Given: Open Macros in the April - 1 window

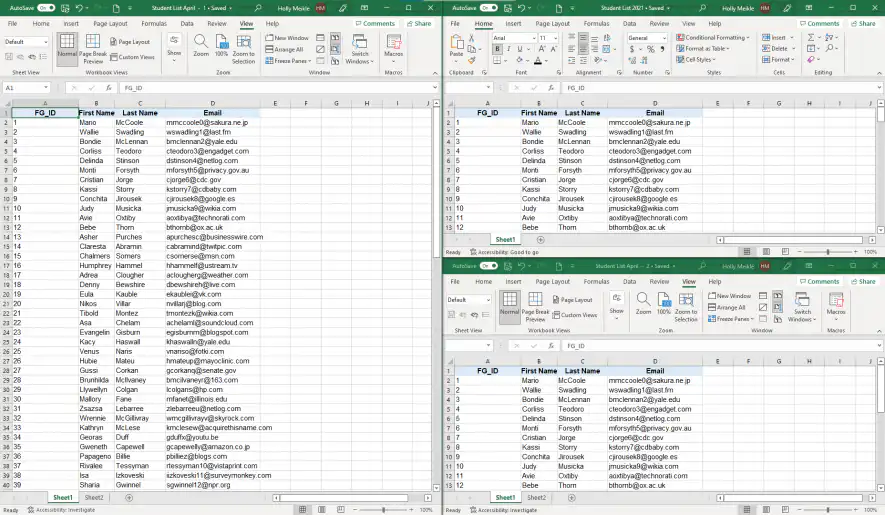Looking at the screenshot, I should pos(393,46).
